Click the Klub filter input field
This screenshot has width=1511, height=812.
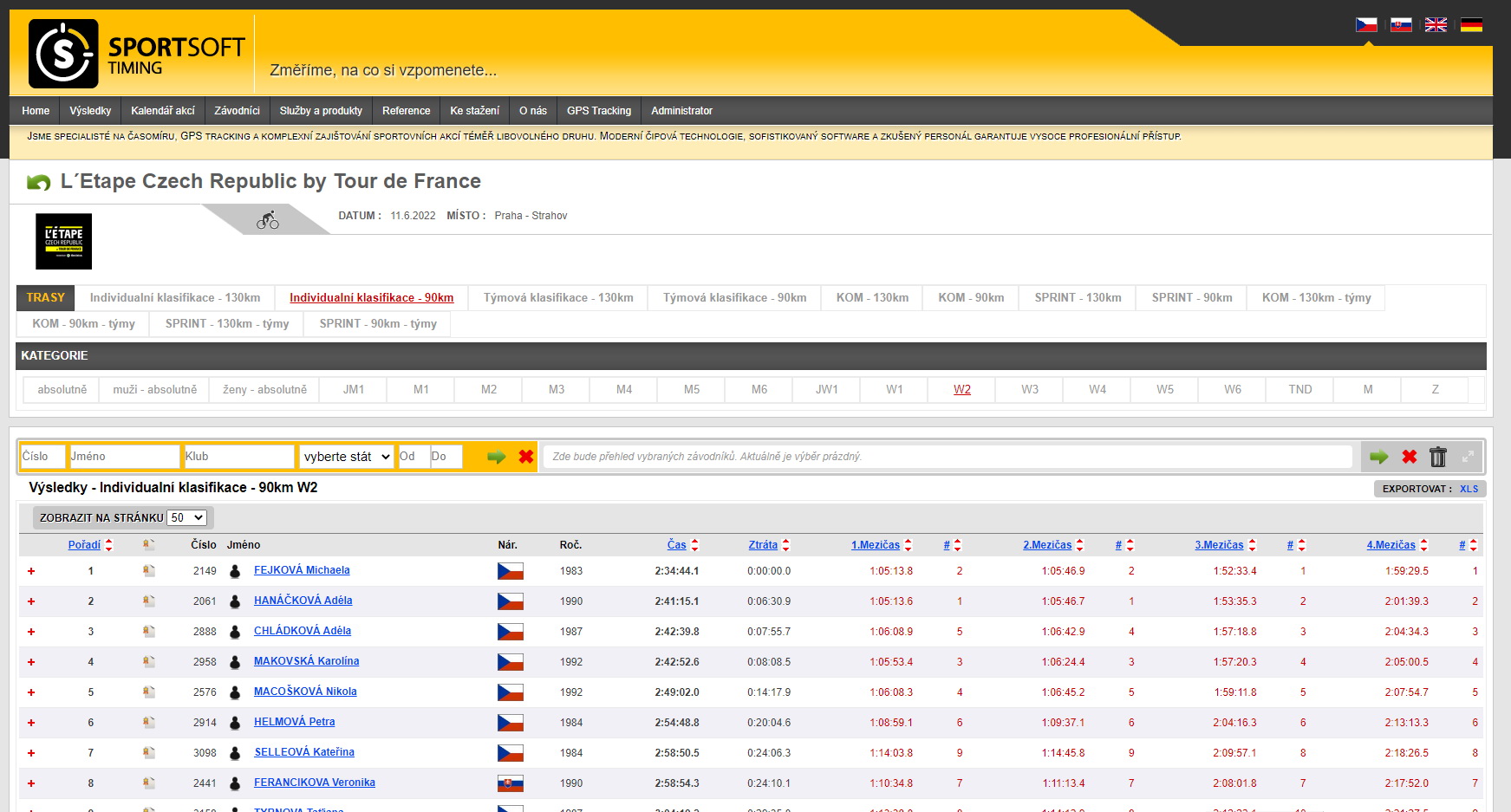(238, 457)
